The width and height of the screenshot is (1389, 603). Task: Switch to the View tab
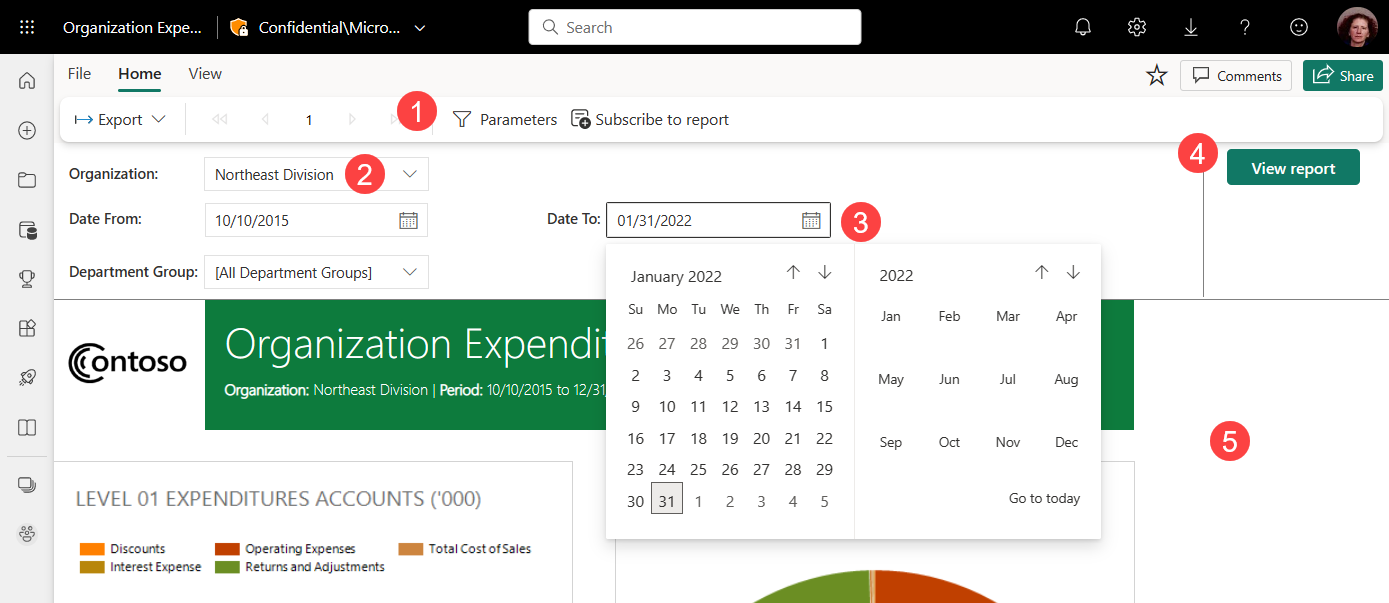tap(205, 74)
